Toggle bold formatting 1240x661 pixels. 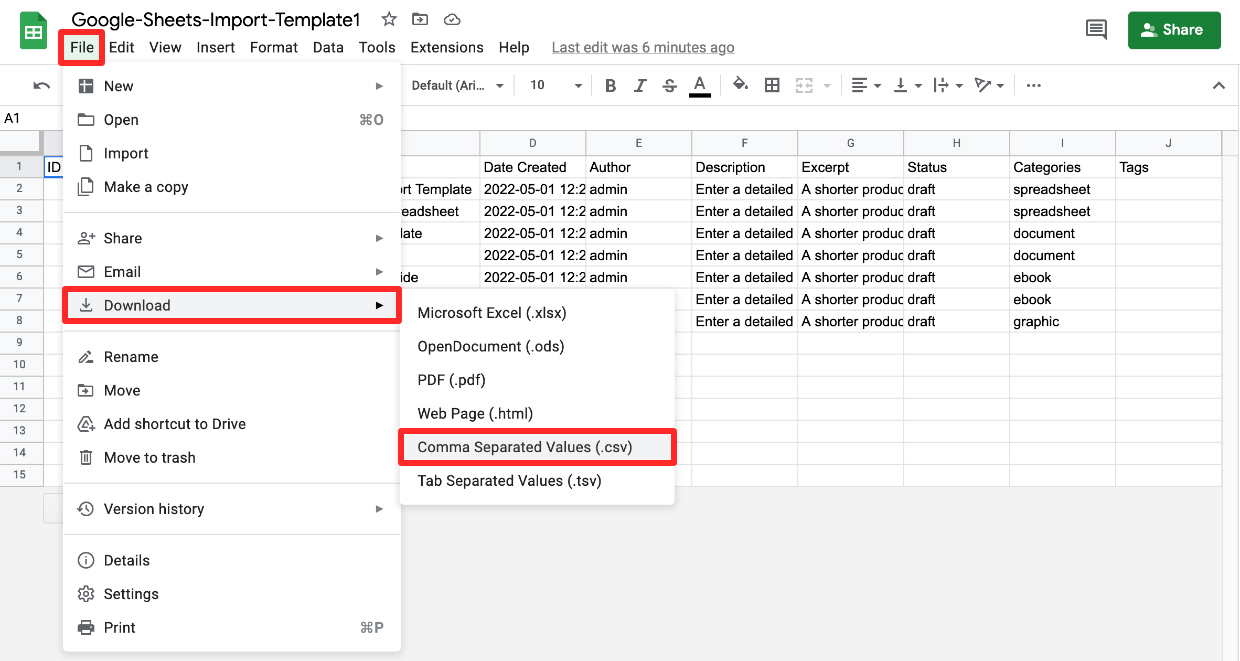(x=611, y=85)
